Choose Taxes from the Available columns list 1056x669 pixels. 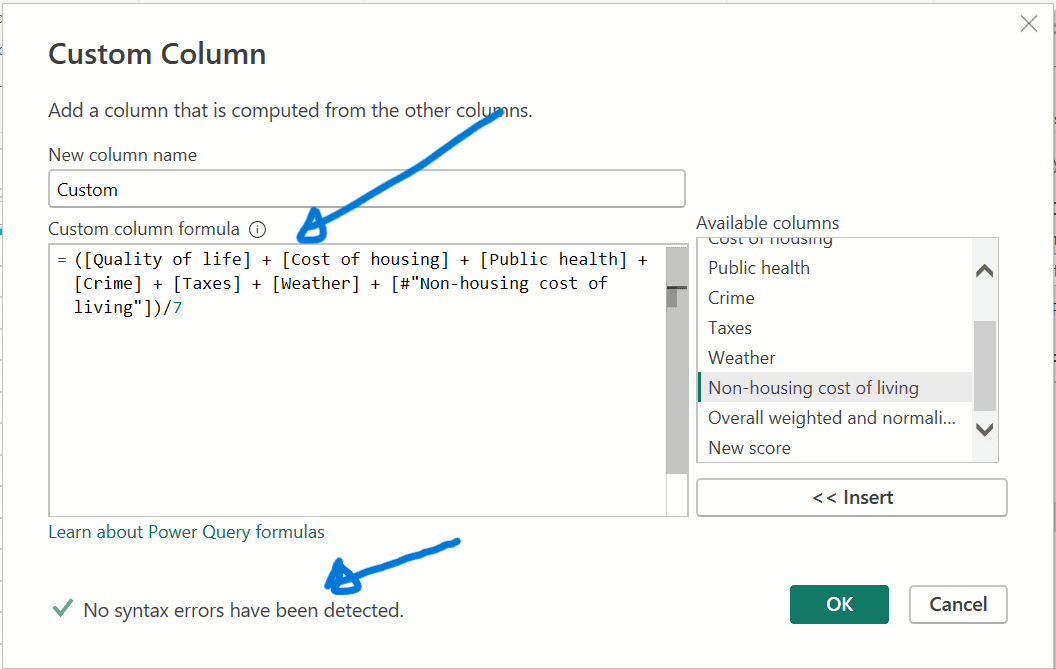pos(730,328)
